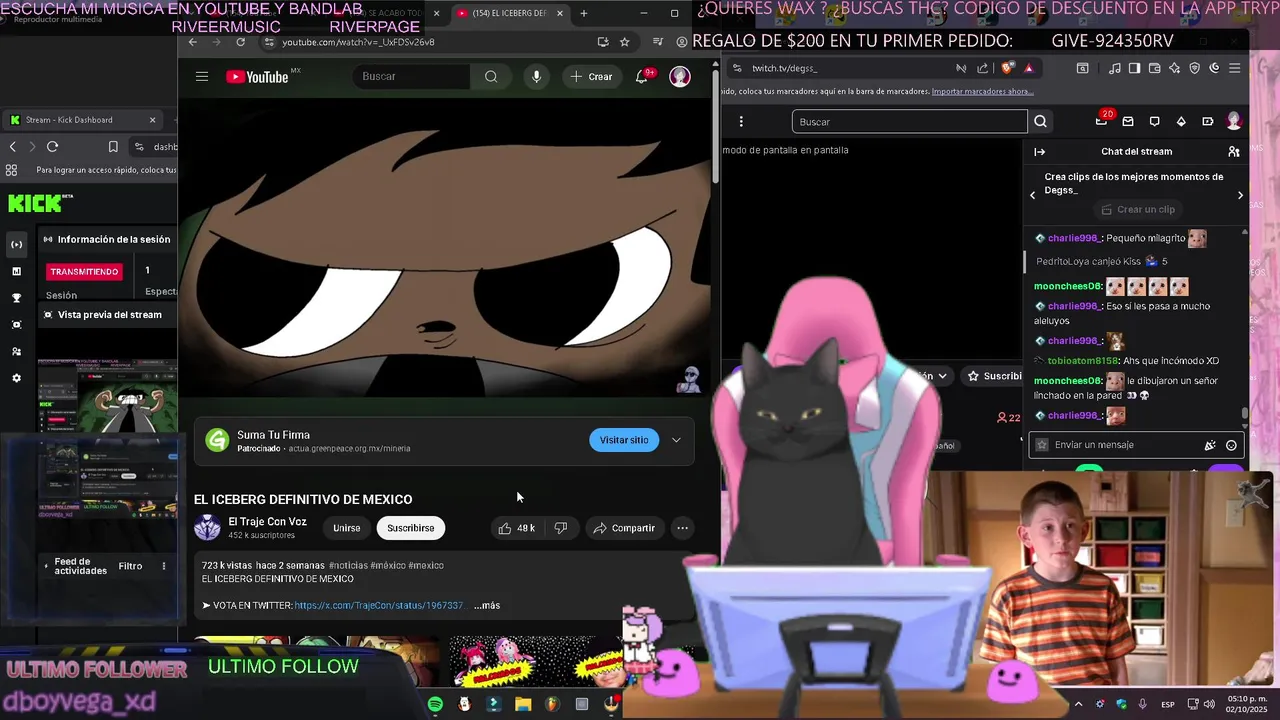Go to the previous Twitch chat banner arrow

coord(1033,195)
